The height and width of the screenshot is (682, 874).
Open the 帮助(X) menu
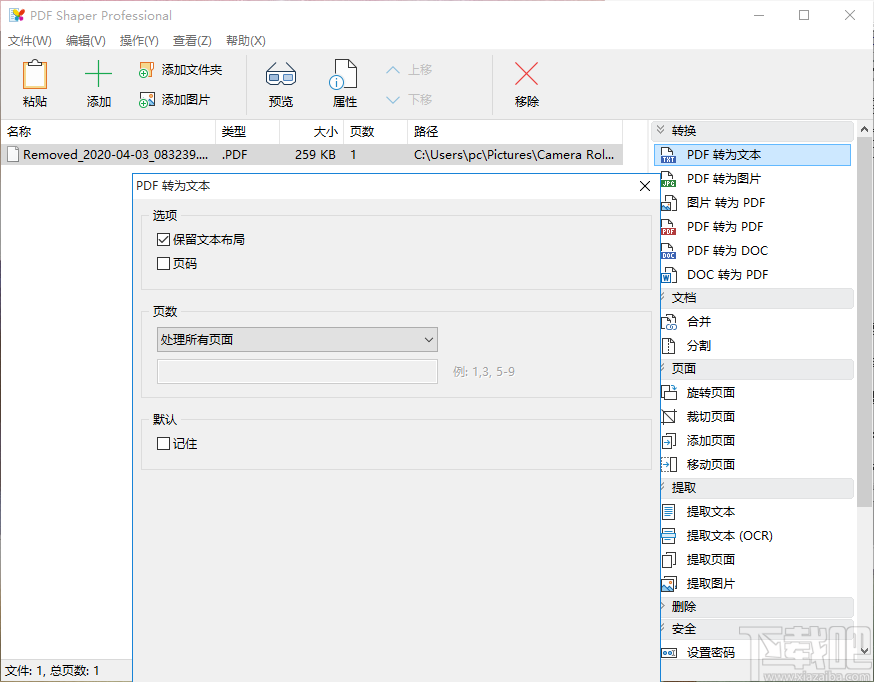click(245, 40)
